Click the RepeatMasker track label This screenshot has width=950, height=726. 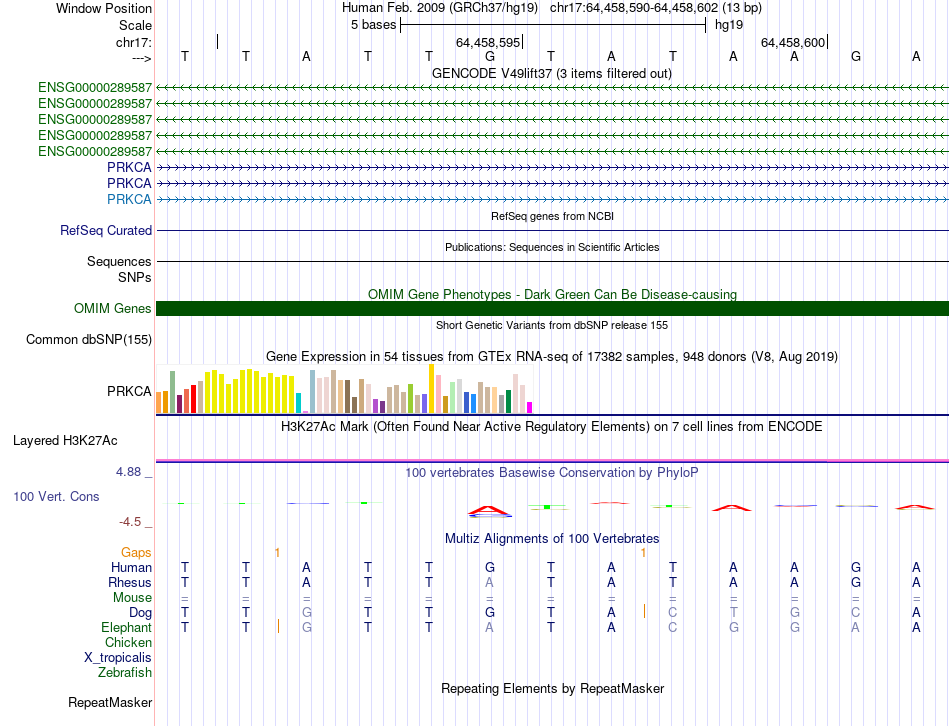(x=110, y=702)
